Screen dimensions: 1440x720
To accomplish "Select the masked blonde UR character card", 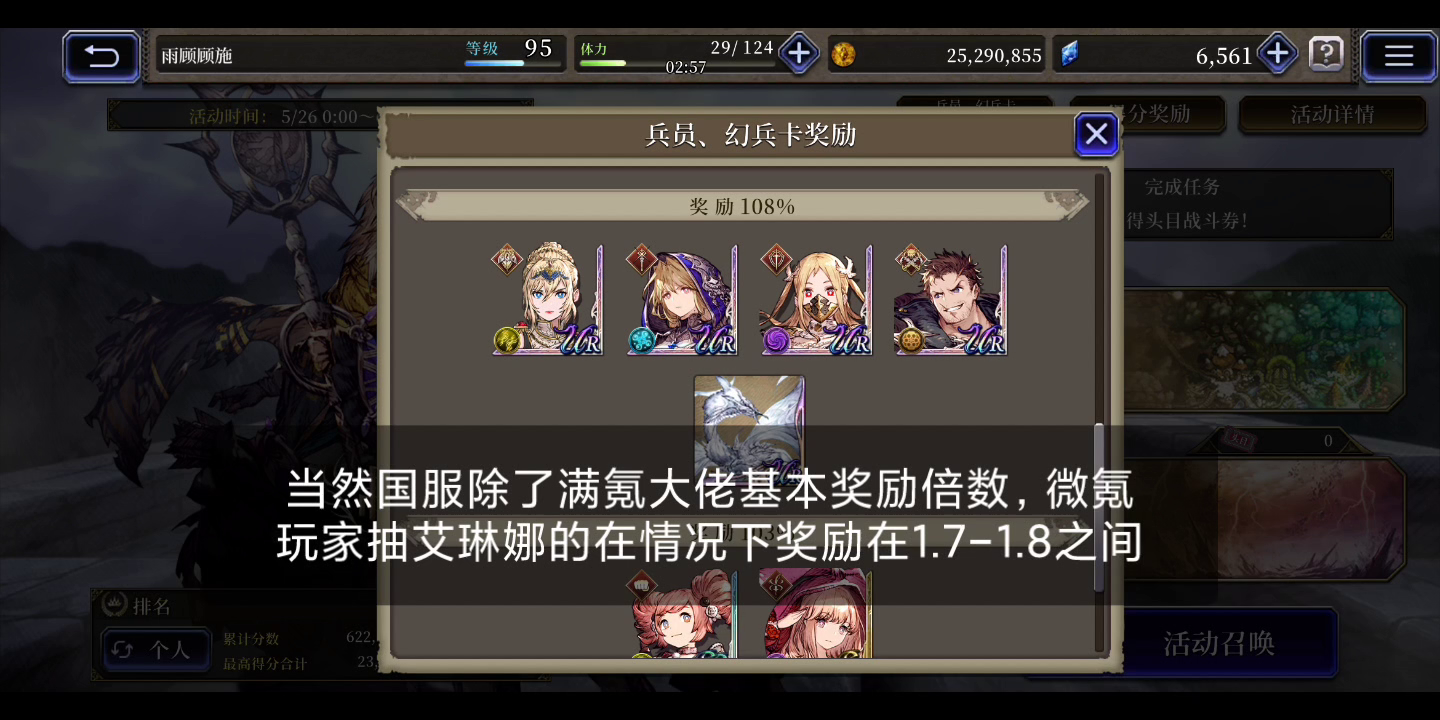I will 816,299.
